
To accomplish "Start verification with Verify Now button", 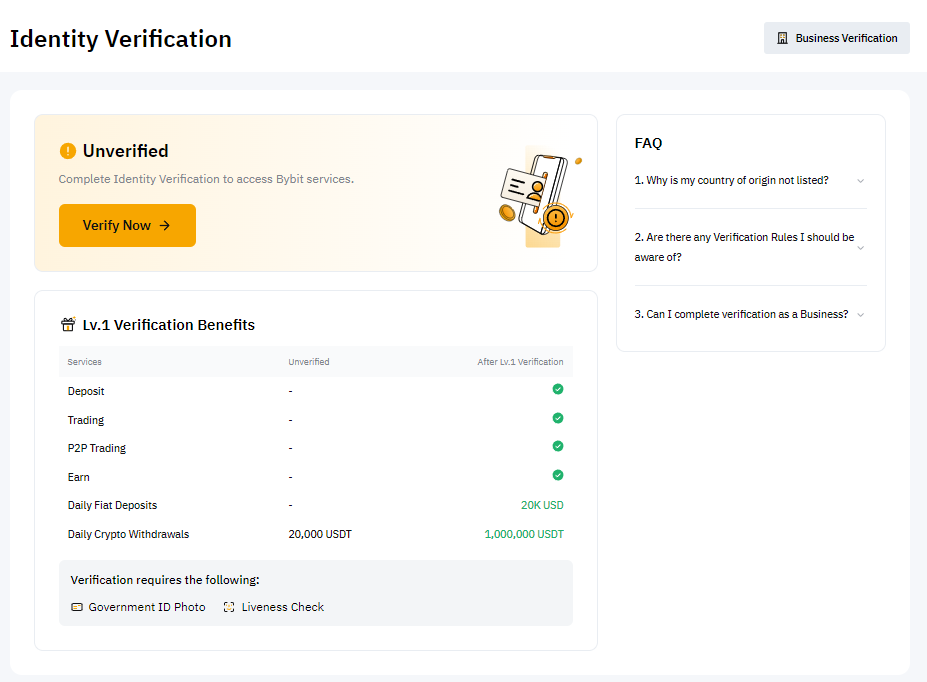I will click(x=127, y=226).
